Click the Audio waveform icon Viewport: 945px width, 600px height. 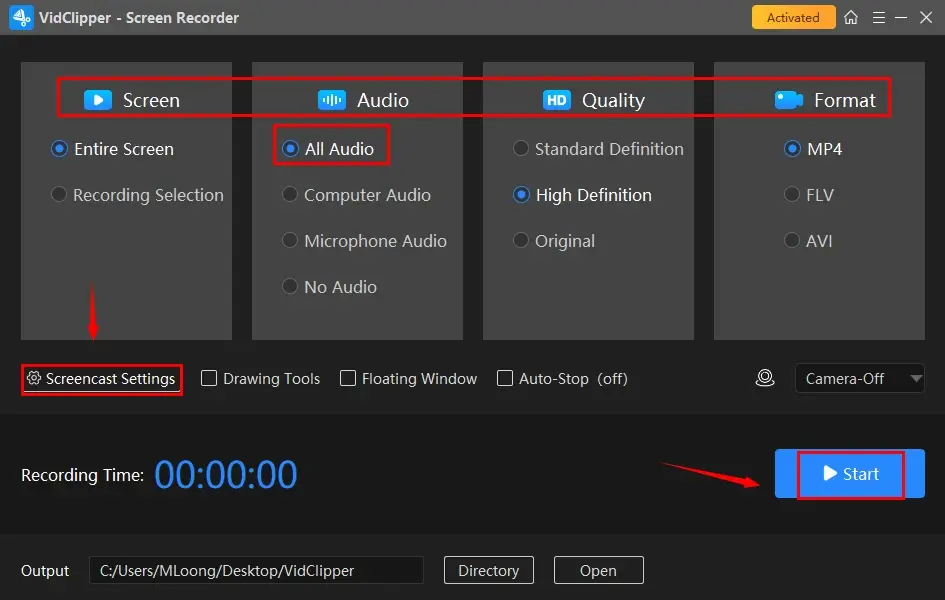point(331,100)
